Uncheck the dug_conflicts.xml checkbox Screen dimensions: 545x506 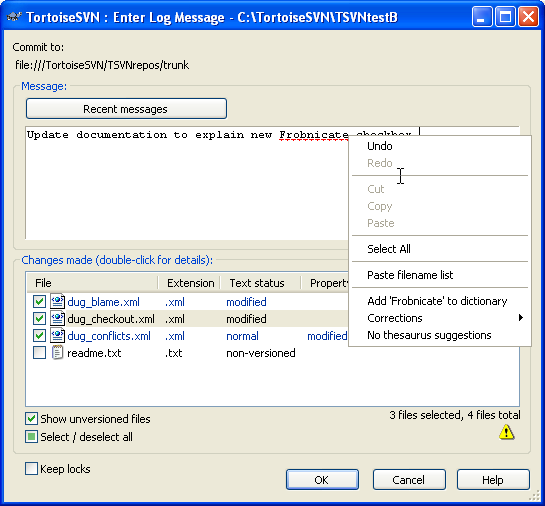tap(39, 335)
